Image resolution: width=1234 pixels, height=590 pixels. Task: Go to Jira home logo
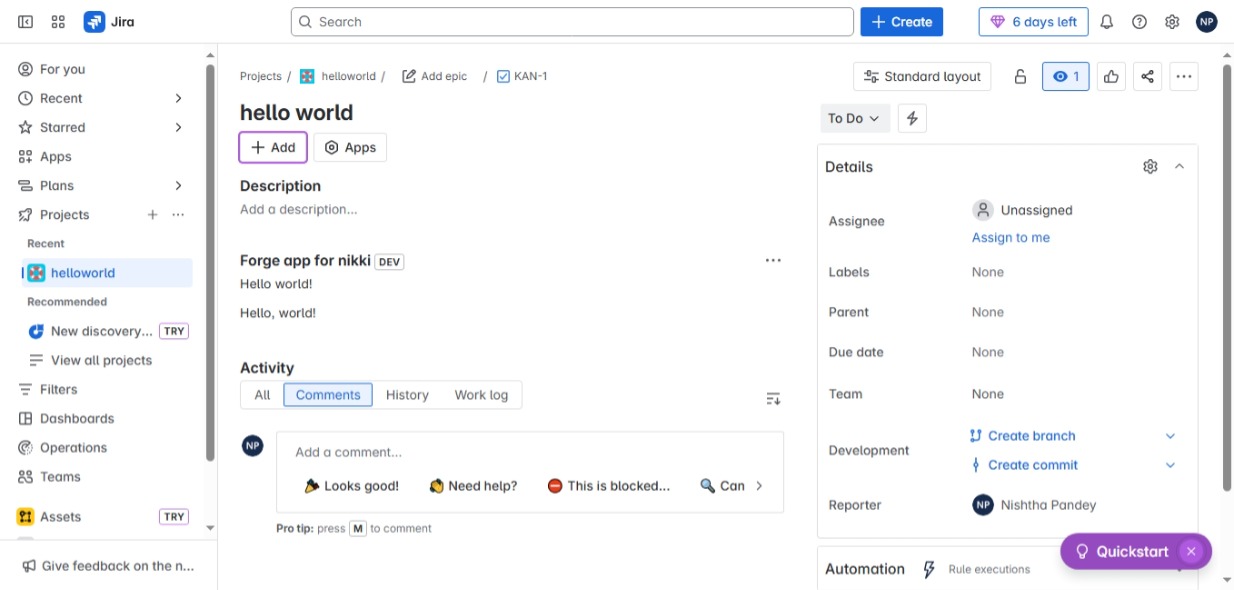[110, 22]
